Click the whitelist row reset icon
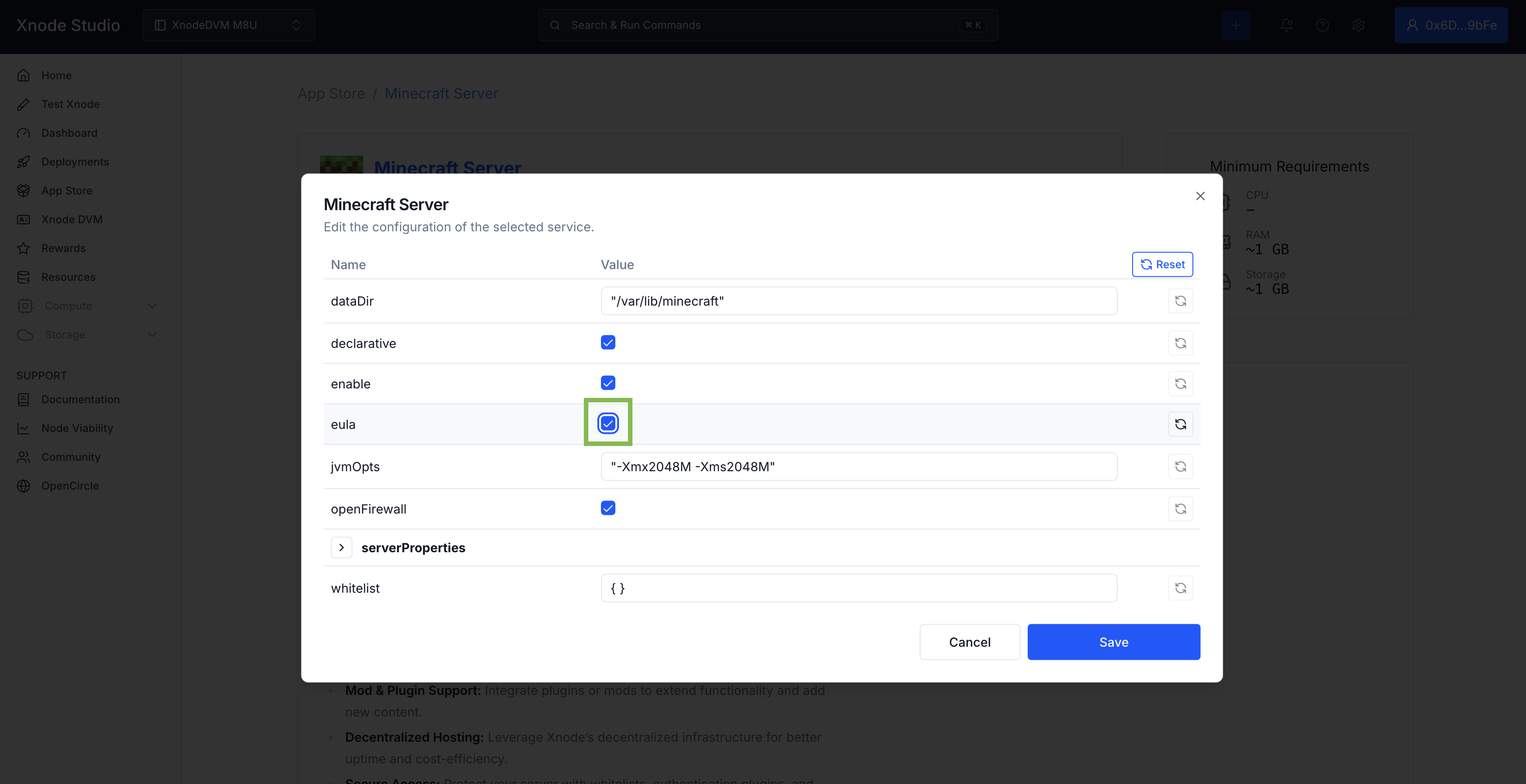1526x784 pixels. tap(1180, 588)
